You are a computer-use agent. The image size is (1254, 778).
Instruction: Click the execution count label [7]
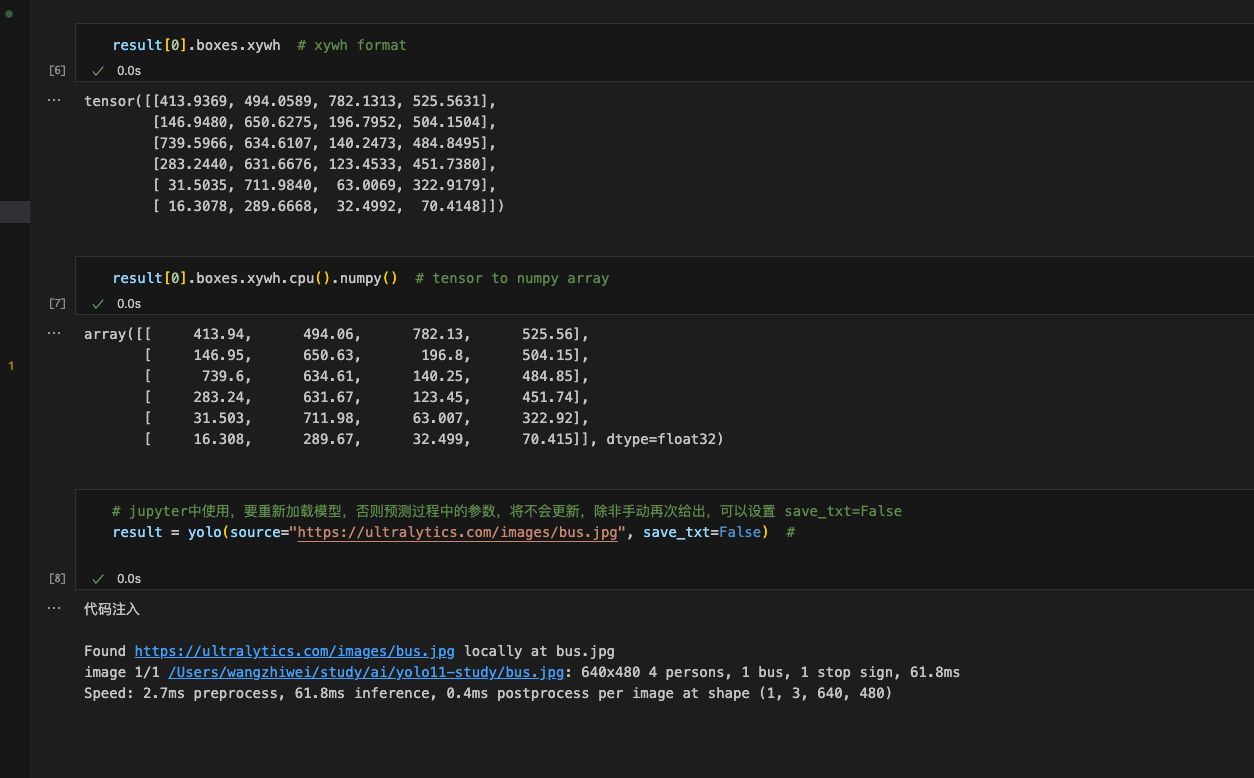(x=57, y=304)
